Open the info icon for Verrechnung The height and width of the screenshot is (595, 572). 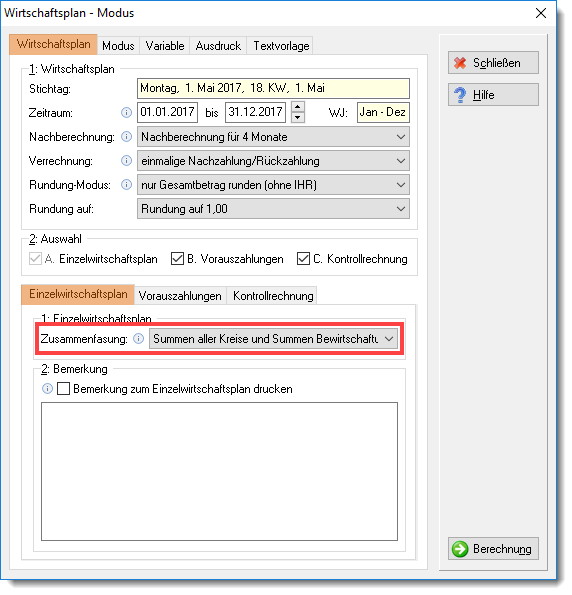(x=126, y=161)
